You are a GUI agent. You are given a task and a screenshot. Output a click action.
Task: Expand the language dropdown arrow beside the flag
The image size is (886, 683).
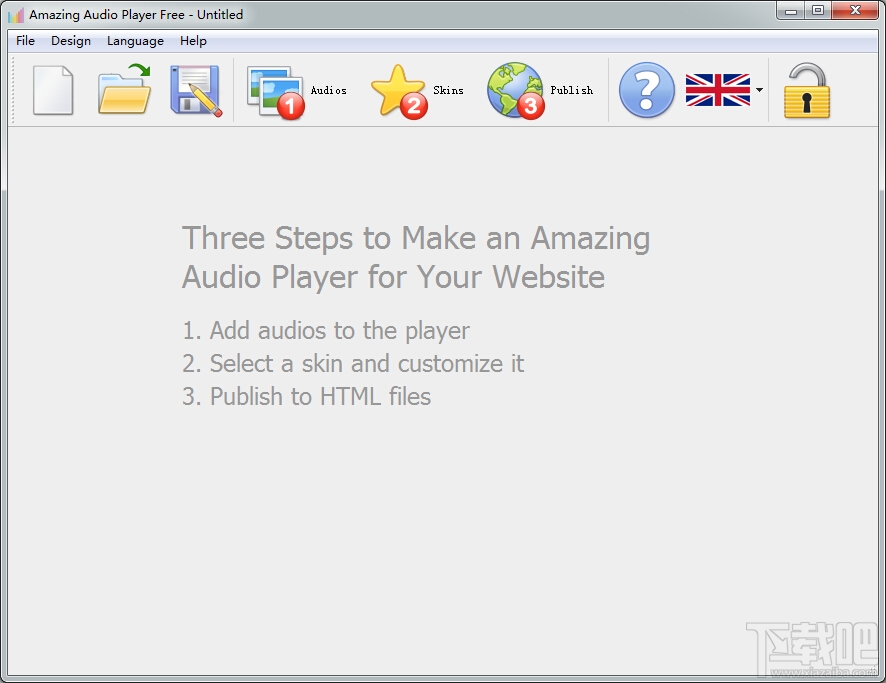click(x=759, y=90)
